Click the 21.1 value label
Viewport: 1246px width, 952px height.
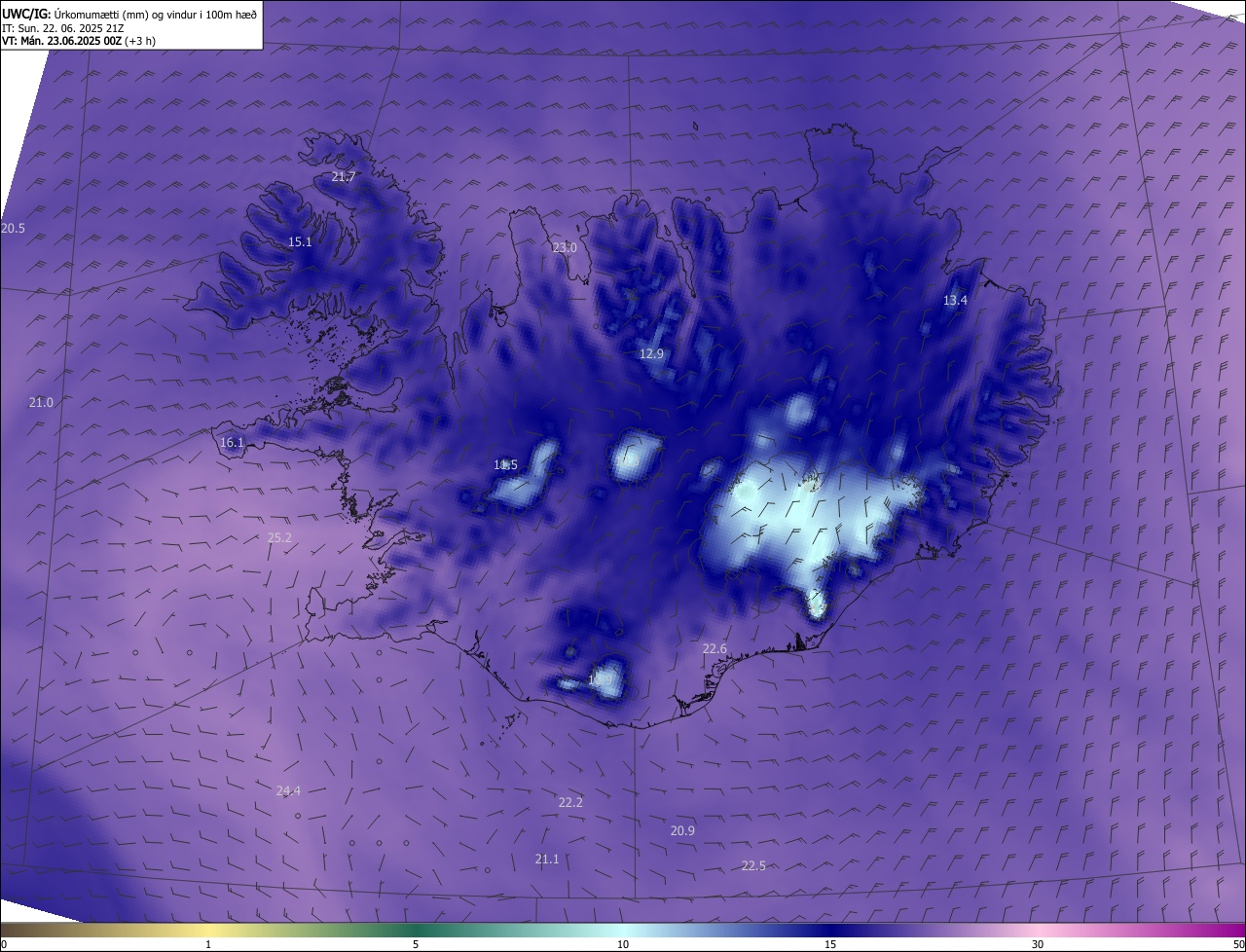point(547,859)
